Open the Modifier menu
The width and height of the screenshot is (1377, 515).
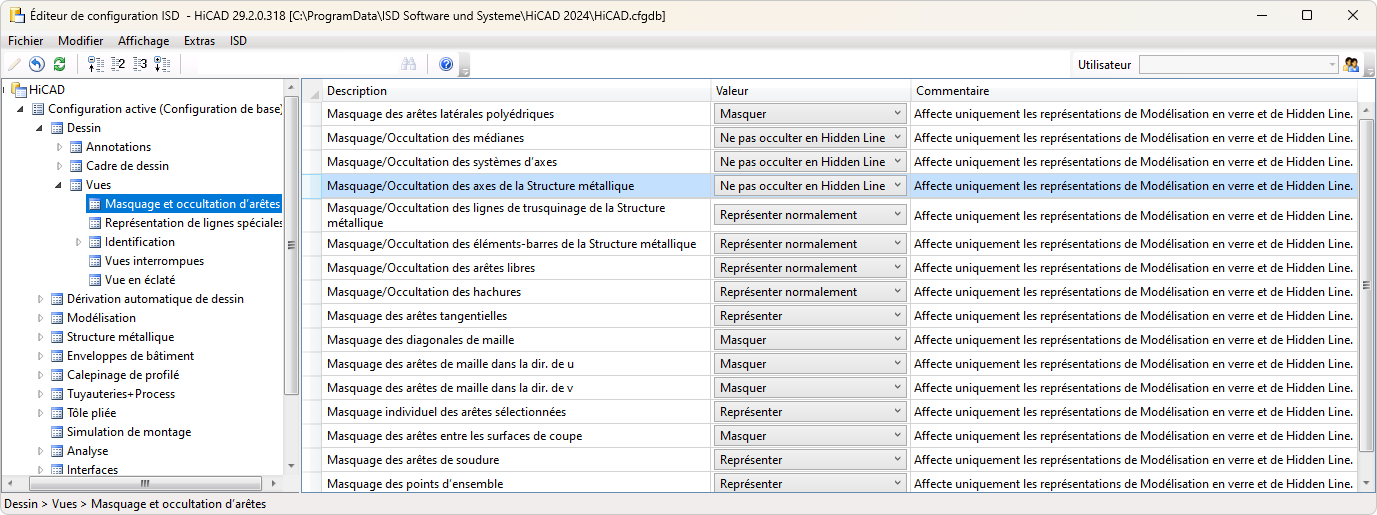tap(80, 41)
